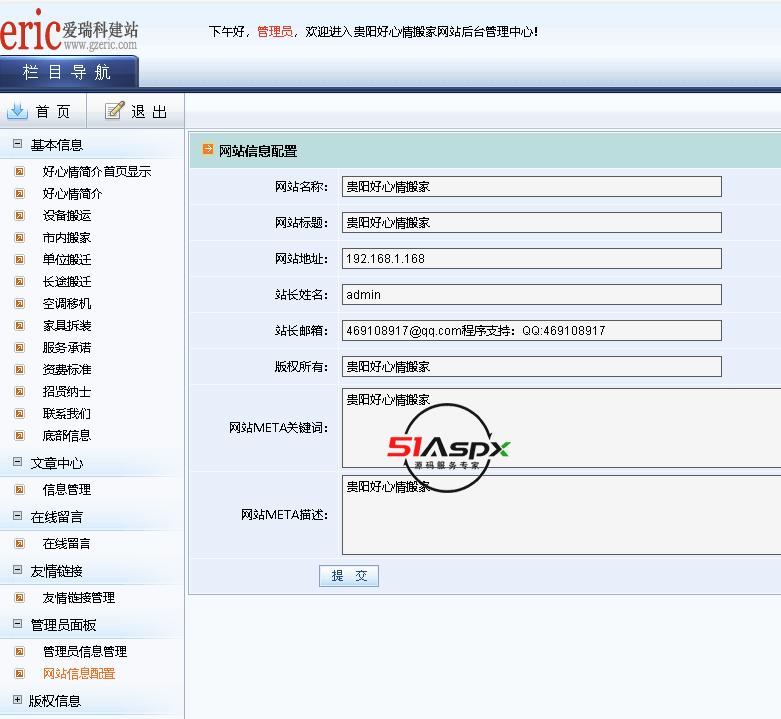Screen dimensions: 781x719
Task: Open the 市内搬家 link
Action: coord(67,238)
